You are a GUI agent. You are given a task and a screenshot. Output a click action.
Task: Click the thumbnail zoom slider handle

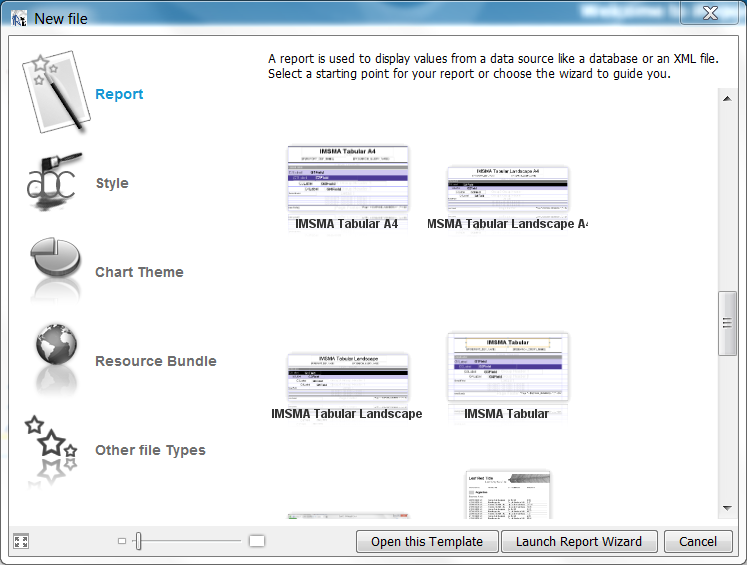pos(139,541)
